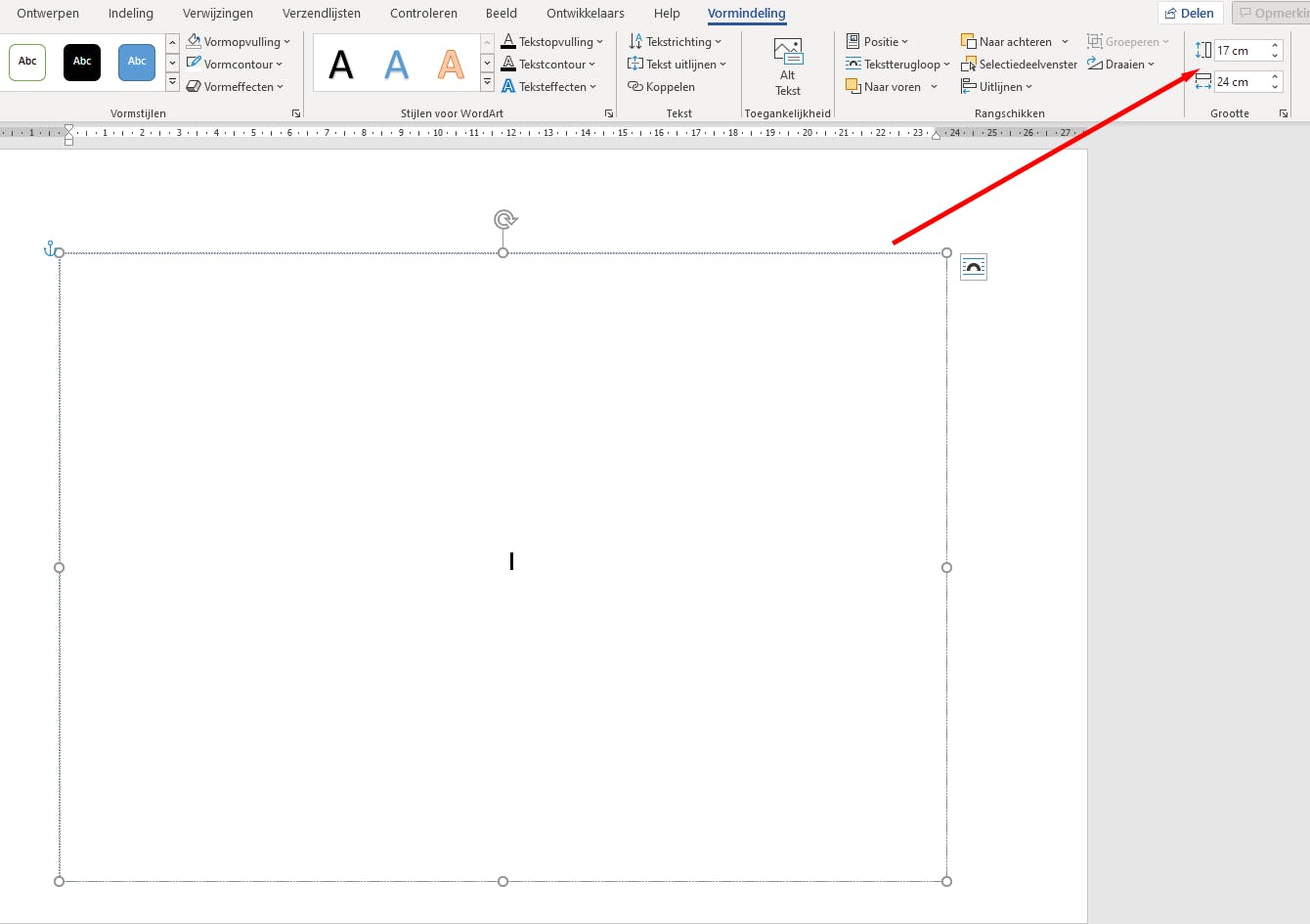Click the Koppelen link button
Viewport: 1310px width, 924px height.
[661, 87]
